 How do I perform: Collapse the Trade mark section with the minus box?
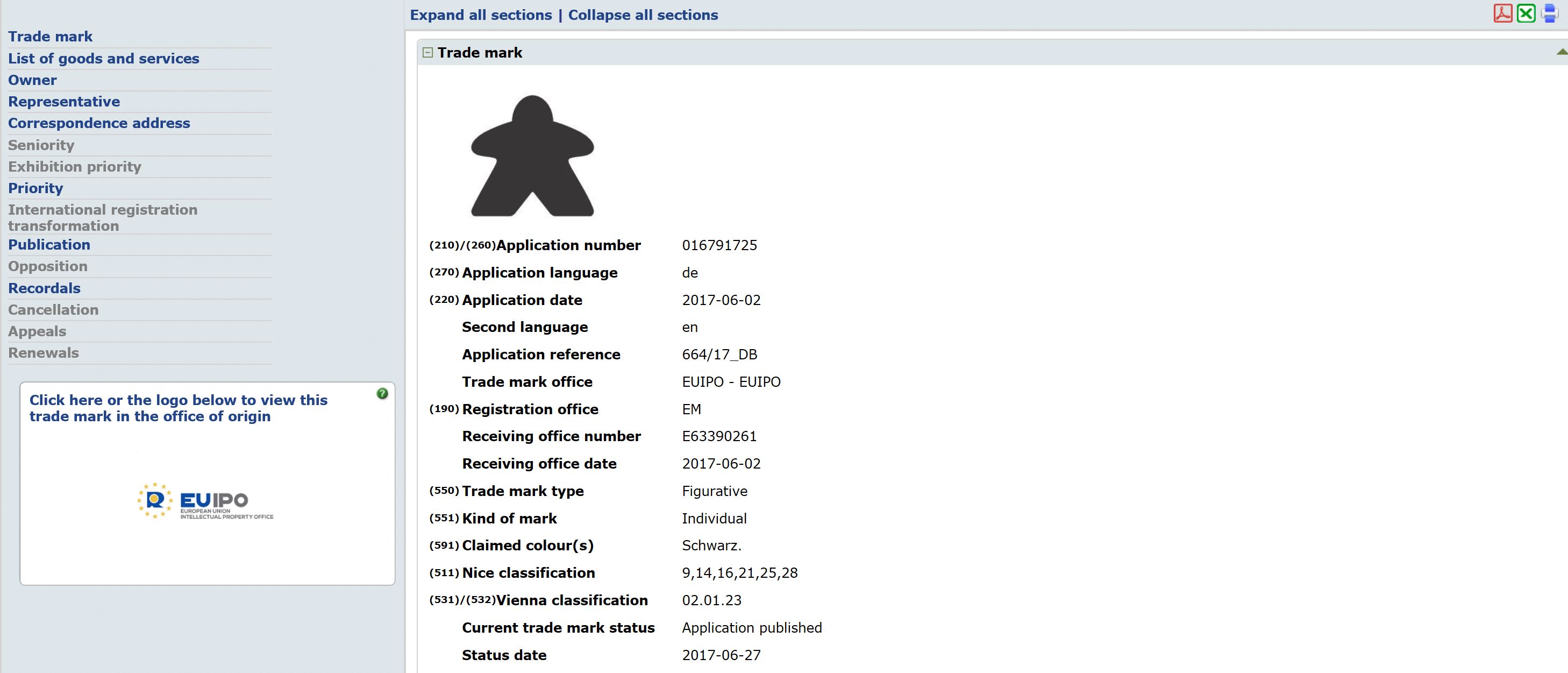point(427,52)
